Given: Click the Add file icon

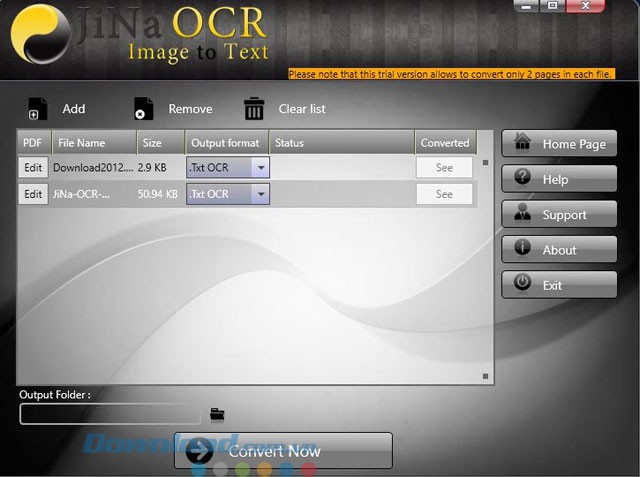Looking at the screenshot, I should click(x=38, y=109).
